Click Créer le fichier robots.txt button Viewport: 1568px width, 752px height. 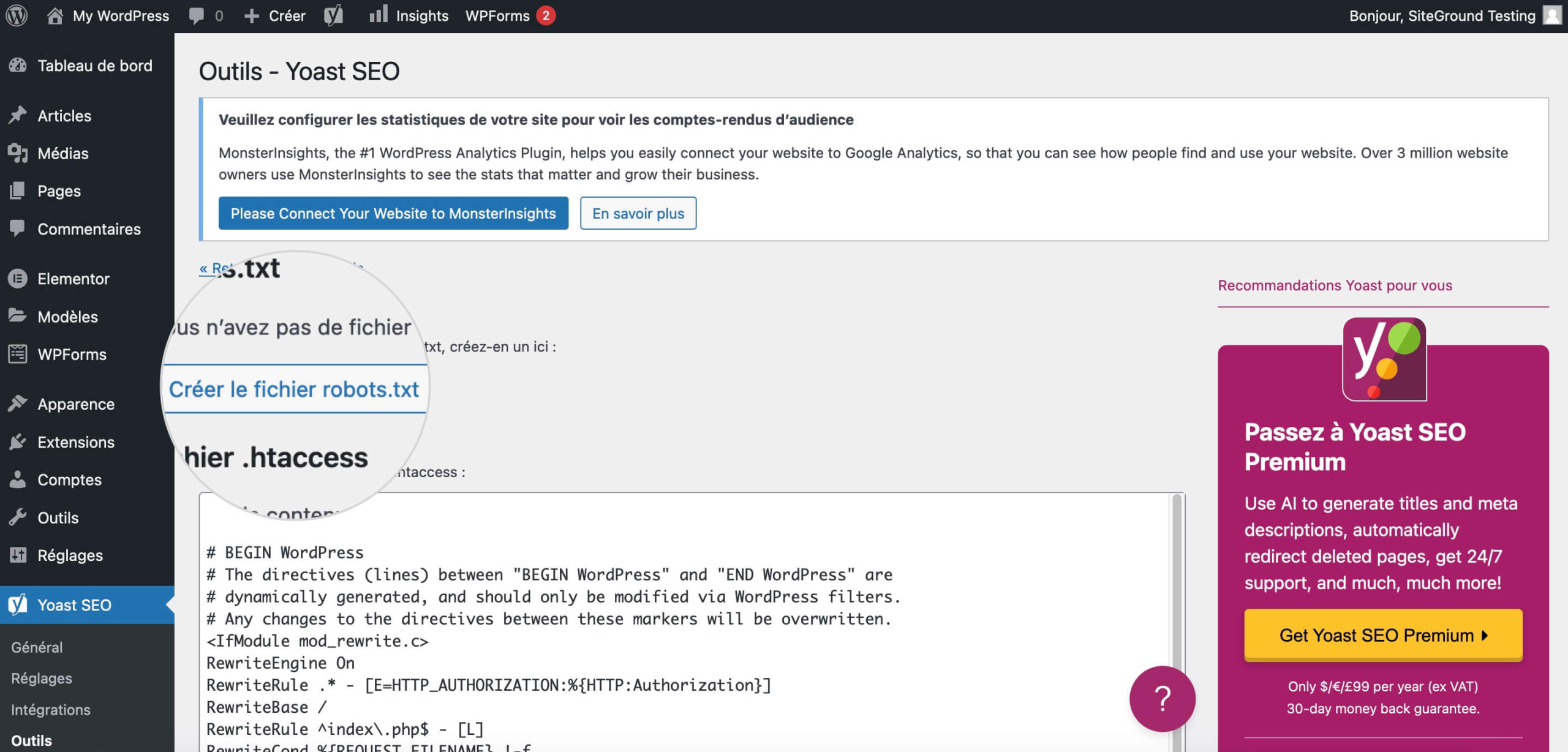(x=294, y=389)
